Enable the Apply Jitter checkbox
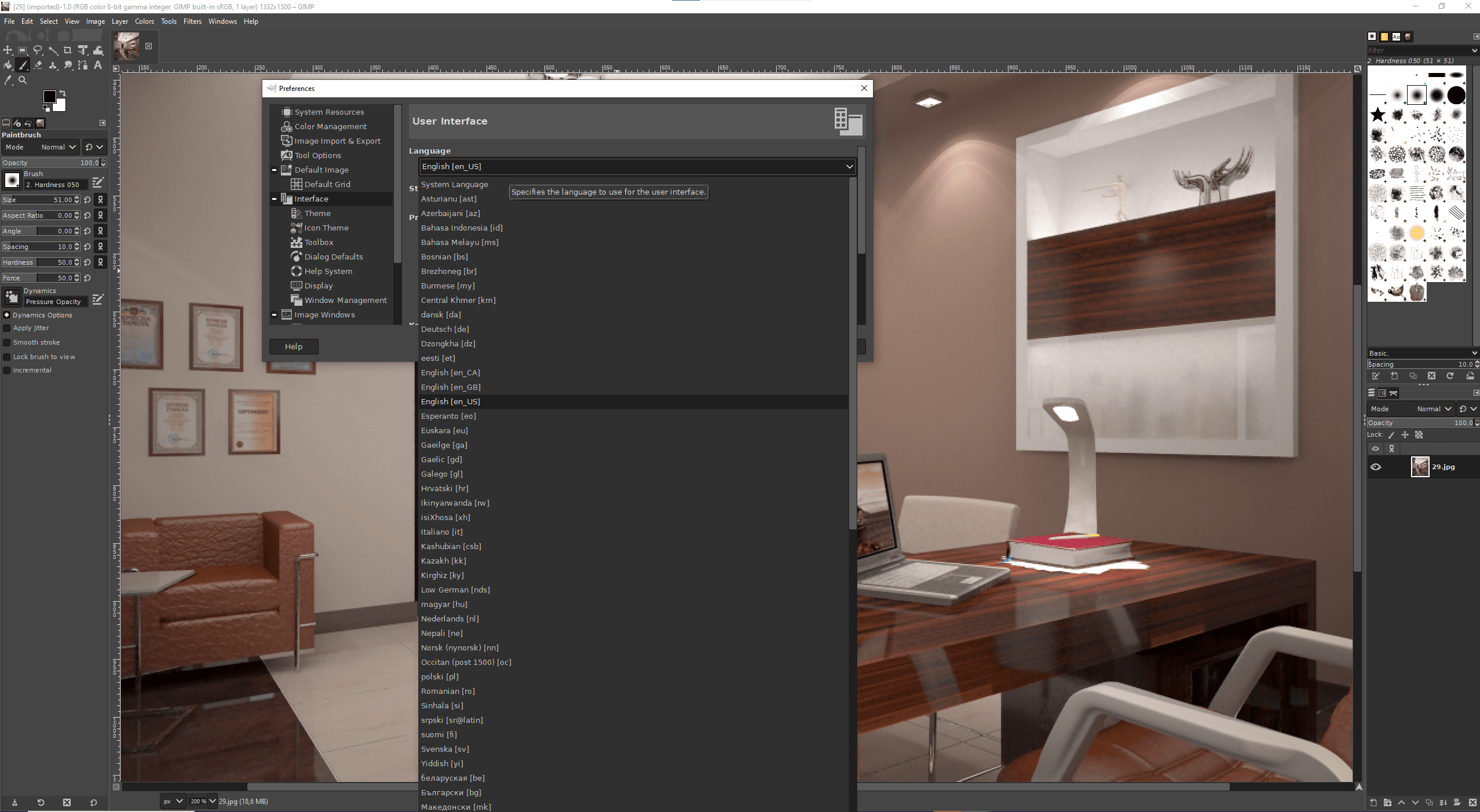This screenshot has width=1480, height=812. pos(8,328)
